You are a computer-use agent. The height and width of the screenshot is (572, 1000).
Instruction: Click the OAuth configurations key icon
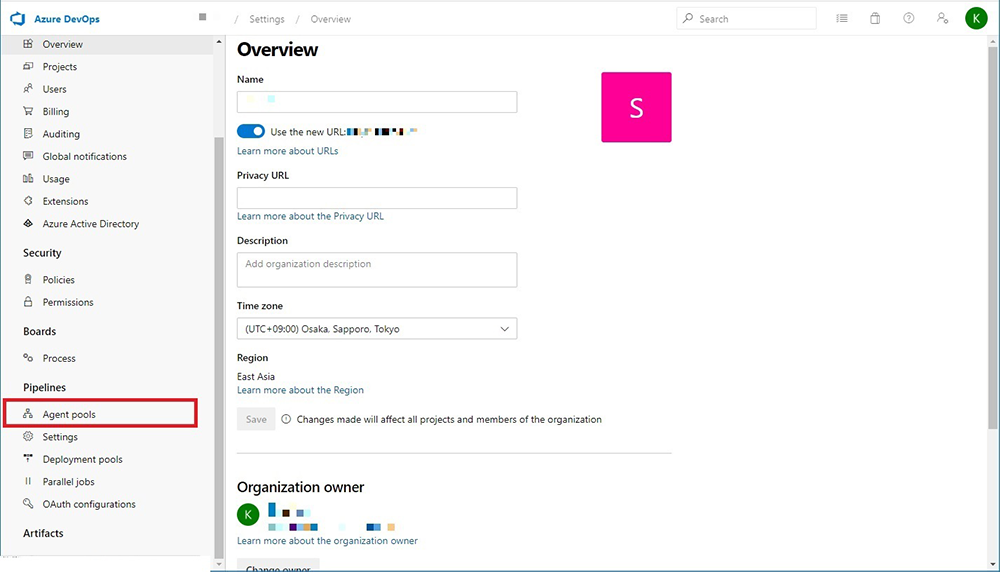28,504
